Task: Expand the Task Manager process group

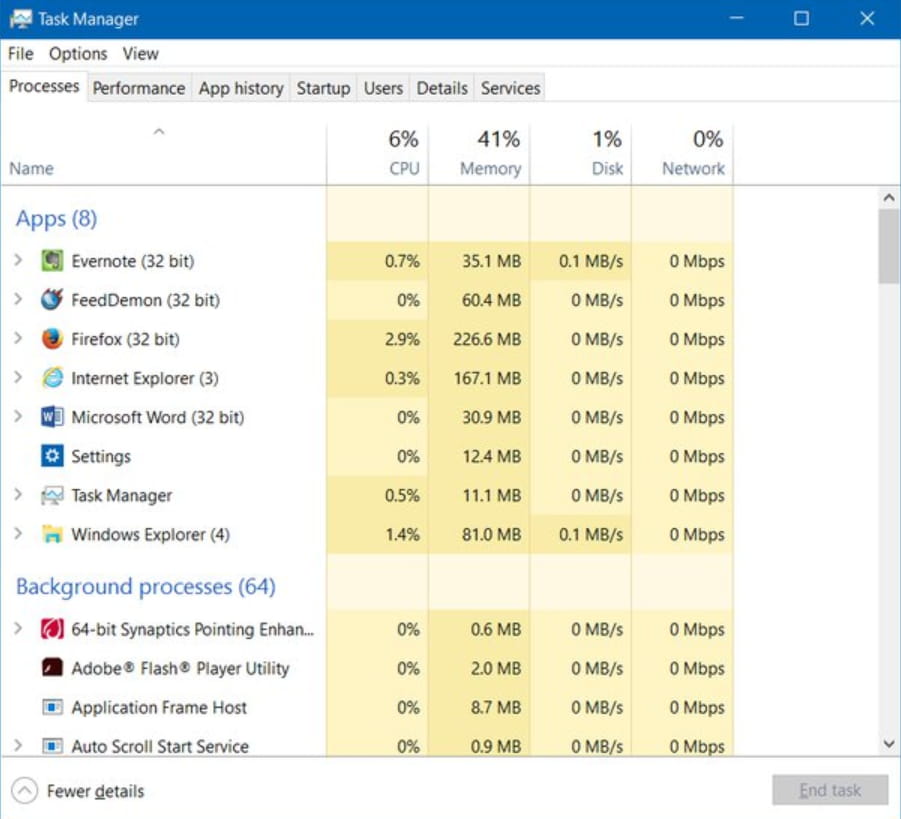Action: tap(18, 495)
